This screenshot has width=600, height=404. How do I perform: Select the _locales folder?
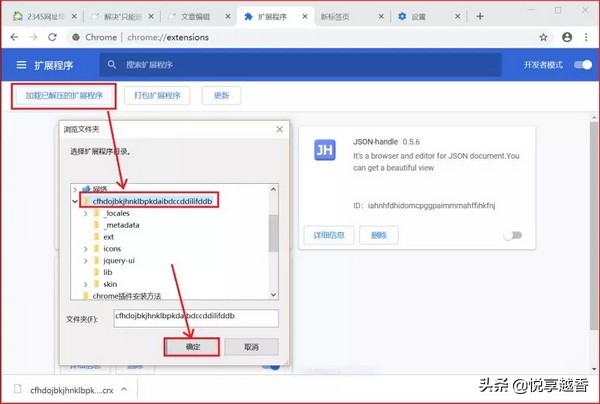pyautogui.click(x=116, y=213)
